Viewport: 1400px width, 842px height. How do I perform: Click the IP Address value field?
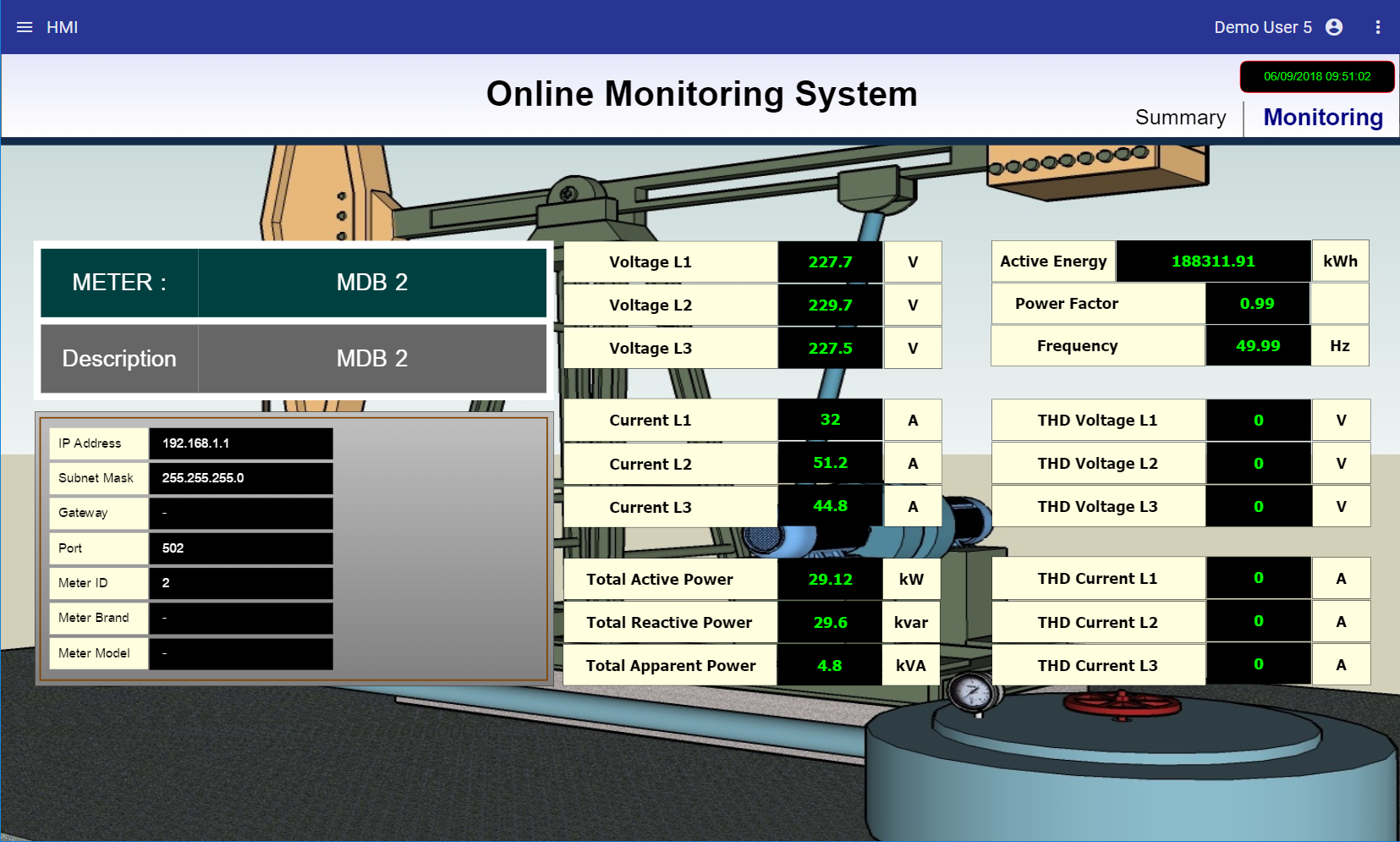point(240,443)
